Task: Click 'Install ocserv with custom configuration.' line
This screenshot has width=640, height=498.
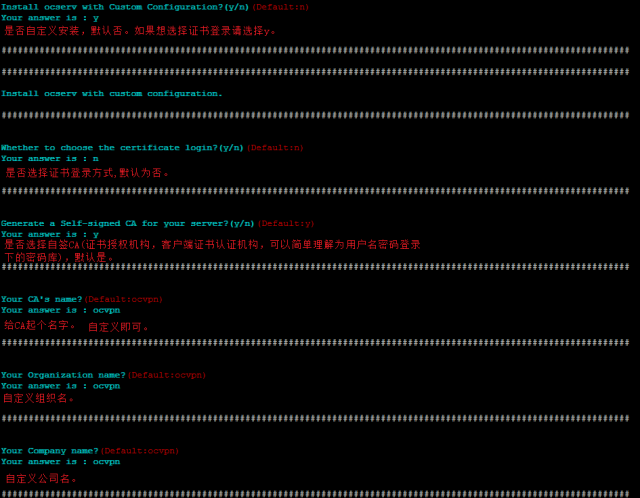Action: 111,93
